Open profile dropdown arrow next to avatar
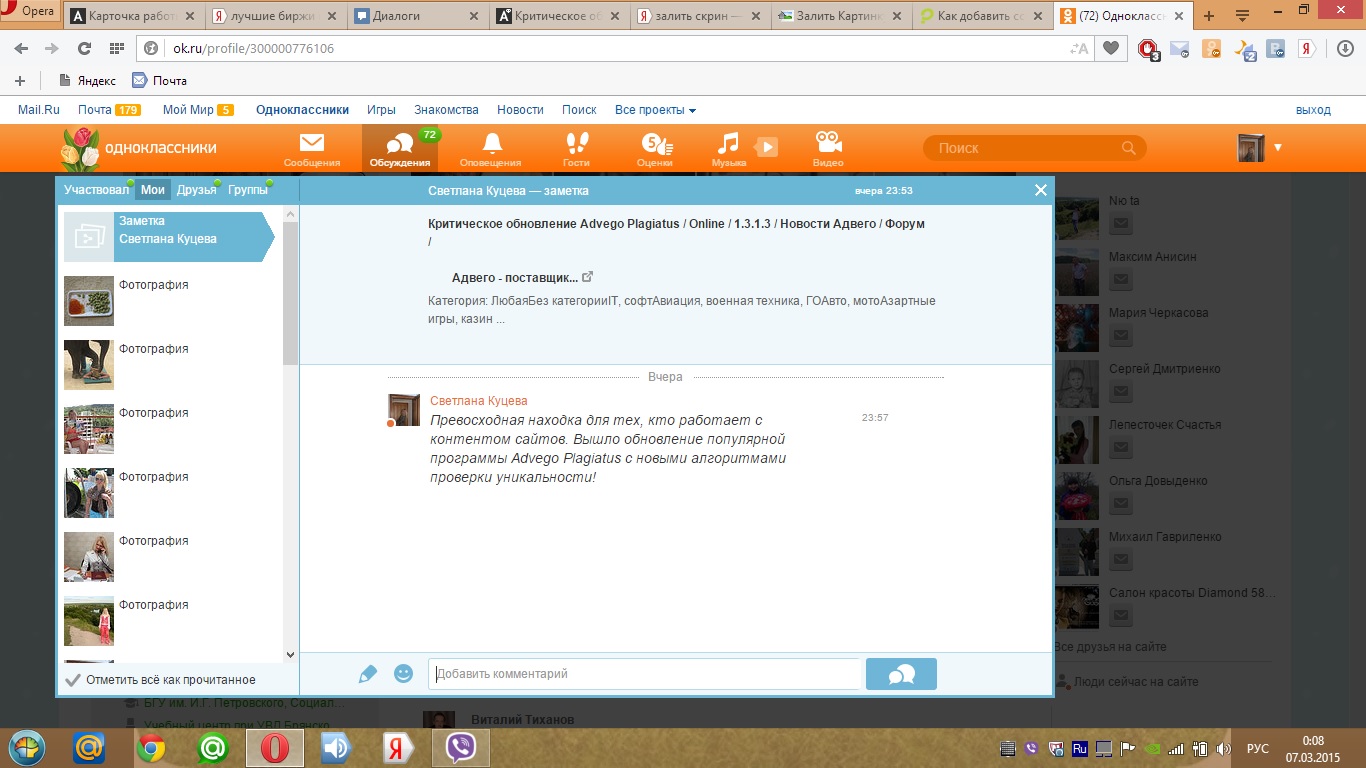Viewport: 1366px width, 768px height. 1277,148
